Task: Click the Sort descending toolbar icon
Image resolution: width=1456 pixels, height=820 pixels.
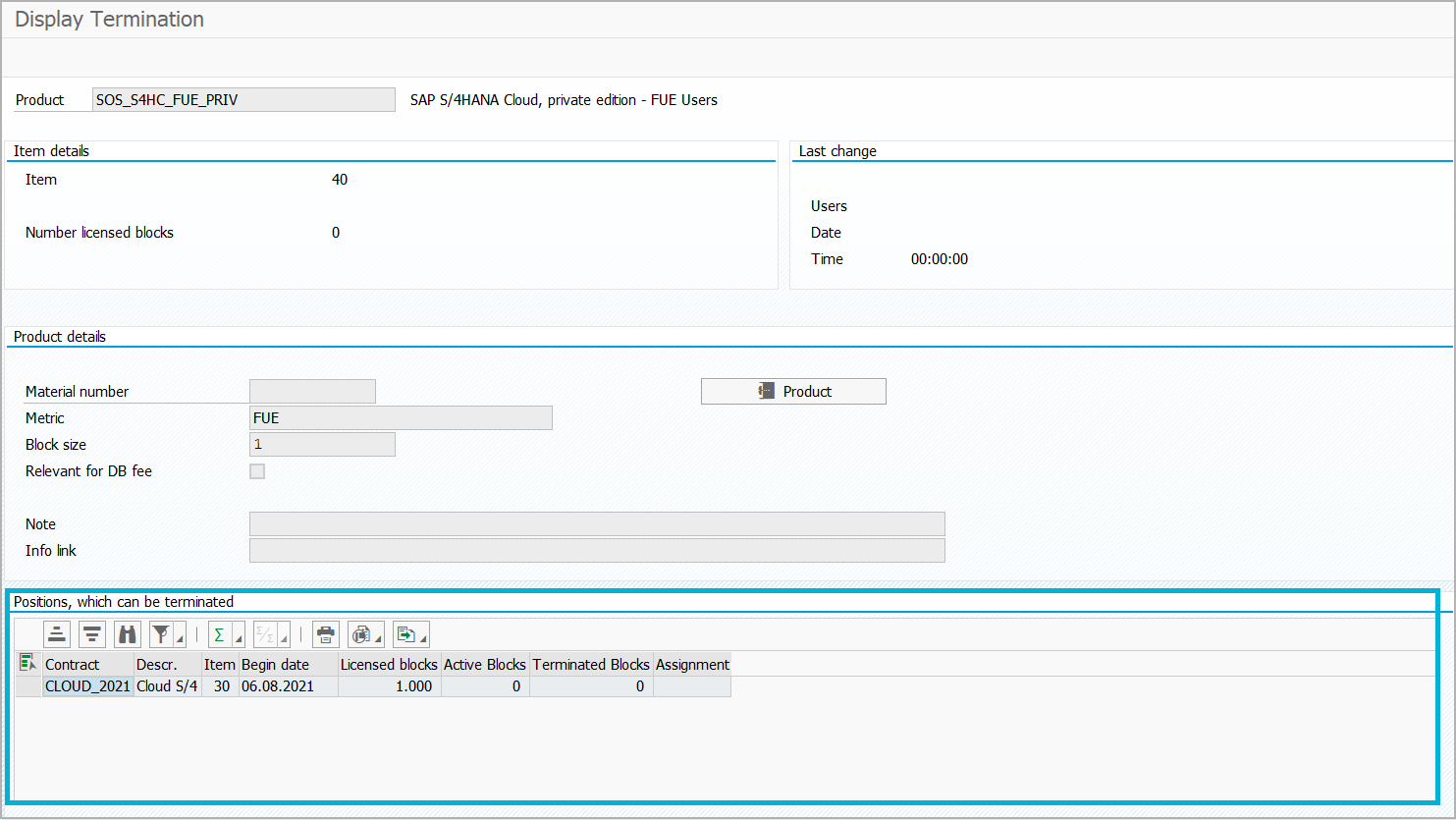Action: coord(92,634)
